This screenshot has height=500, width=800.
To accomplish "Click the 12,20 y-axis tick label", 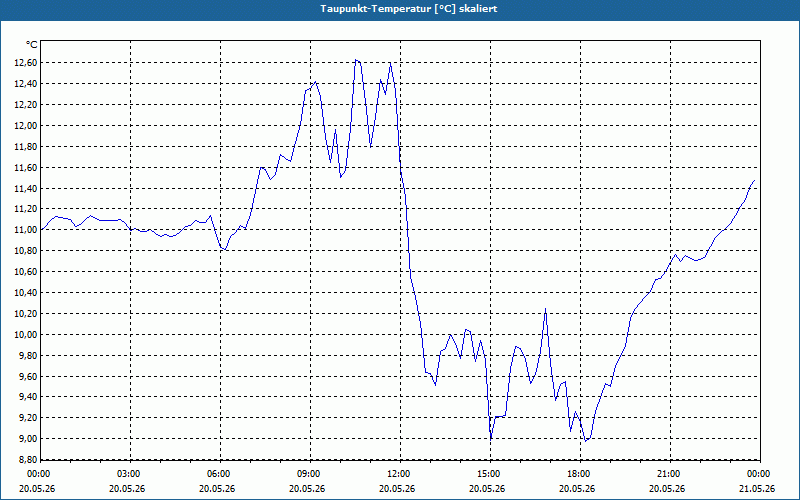I will pos(27,105).
